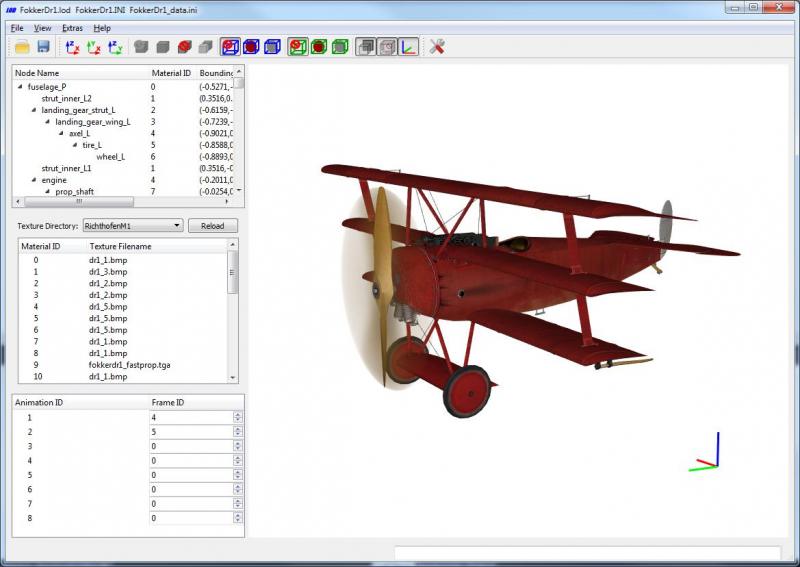Screen dimensions: 800x567
Task: Click the save floppy disk icon
Action: pyautogui.click(x=44, y=47)
